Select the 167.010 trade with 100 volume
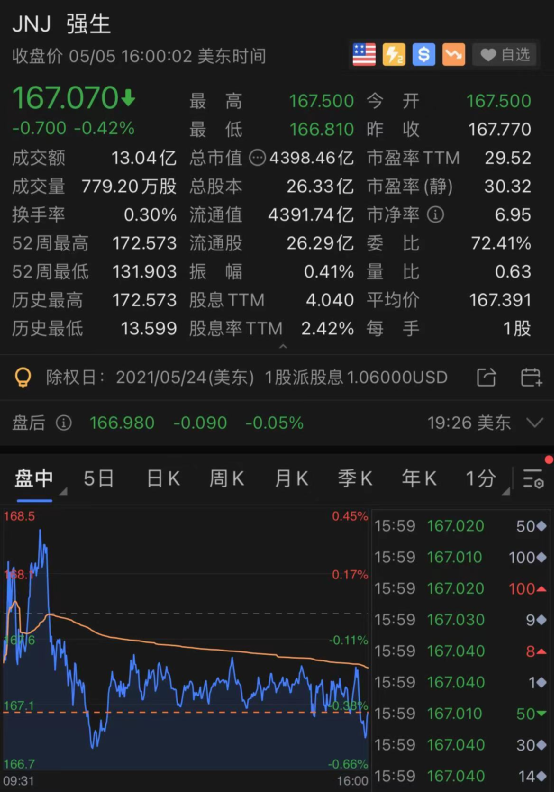 click(x=460, y=557)
